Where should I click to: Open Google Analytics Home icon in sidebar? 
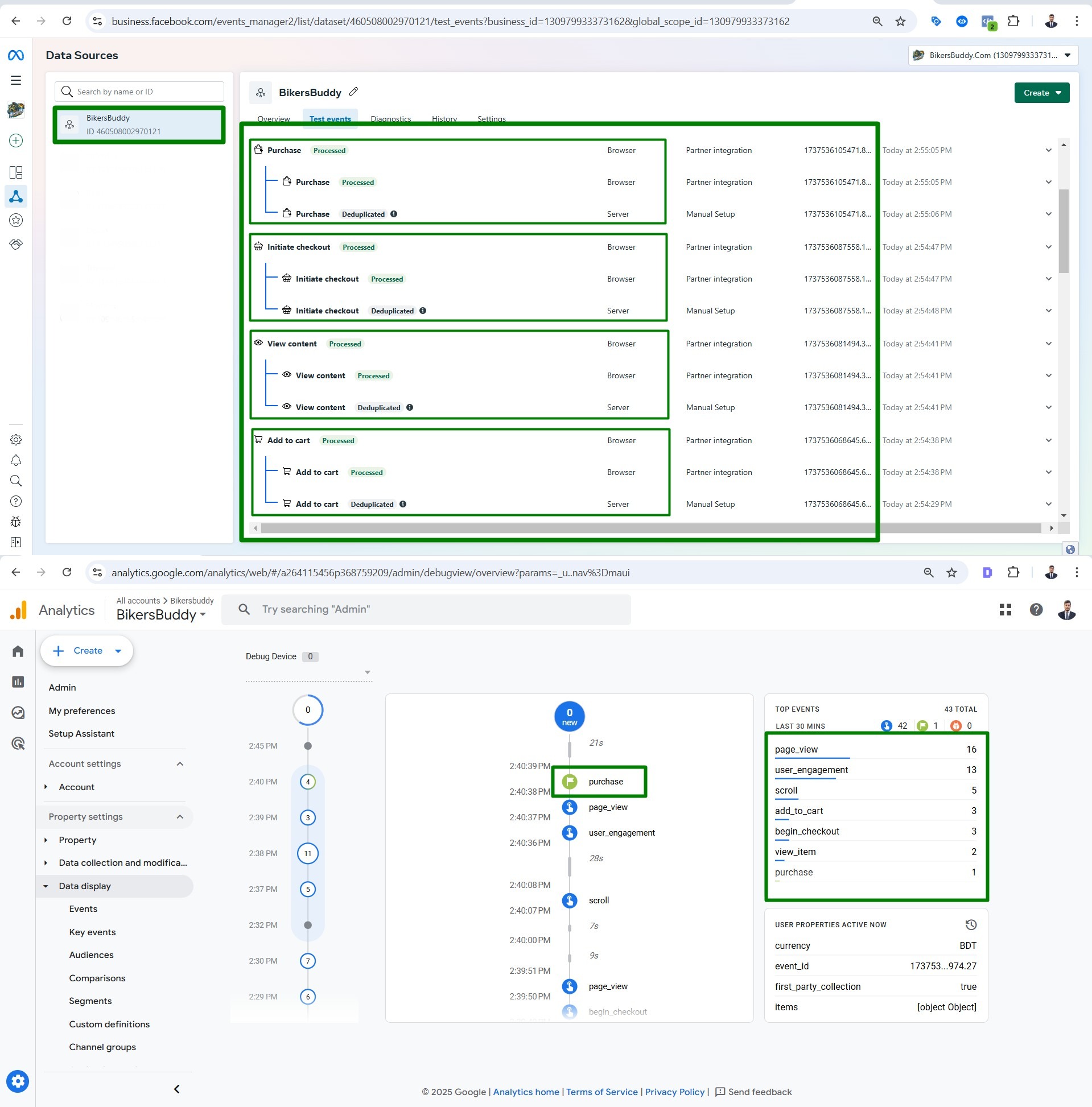(18, 651)
